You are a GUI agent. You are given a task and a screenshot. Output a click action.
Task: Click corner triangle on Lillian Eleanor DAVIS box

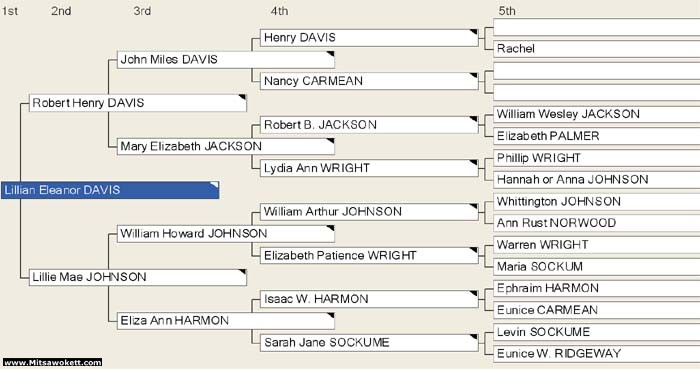coord(214,185)
